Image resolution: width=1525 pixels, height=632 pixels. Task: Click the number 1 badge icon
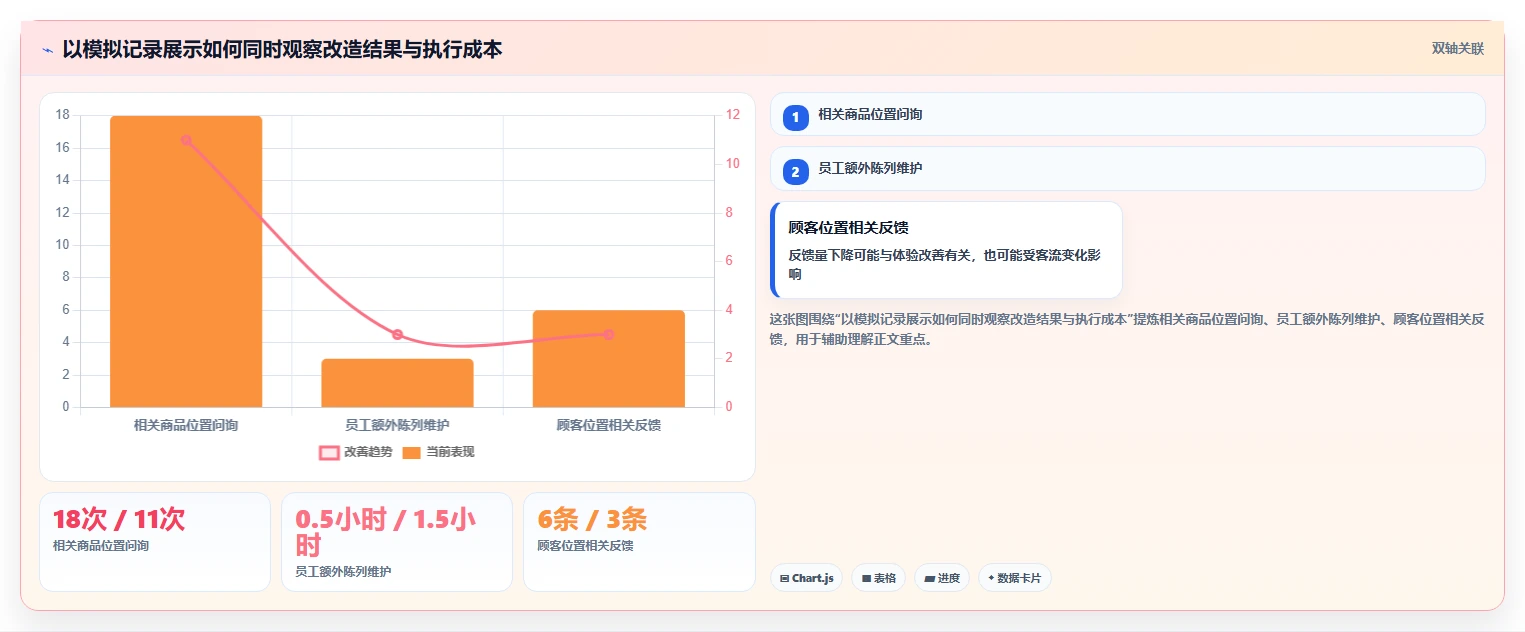796,117
